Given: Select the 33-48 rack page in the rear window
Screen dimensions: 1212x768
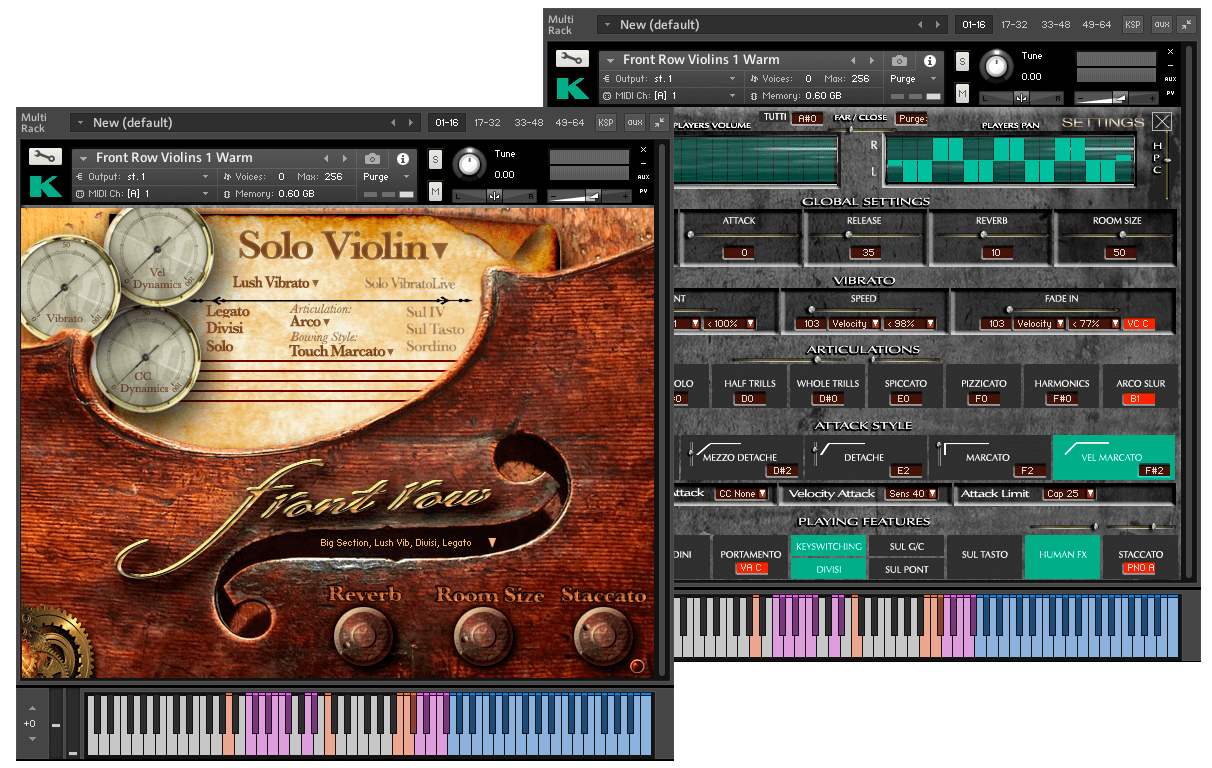Looking at the screenshot, I should coord(1055,25).
